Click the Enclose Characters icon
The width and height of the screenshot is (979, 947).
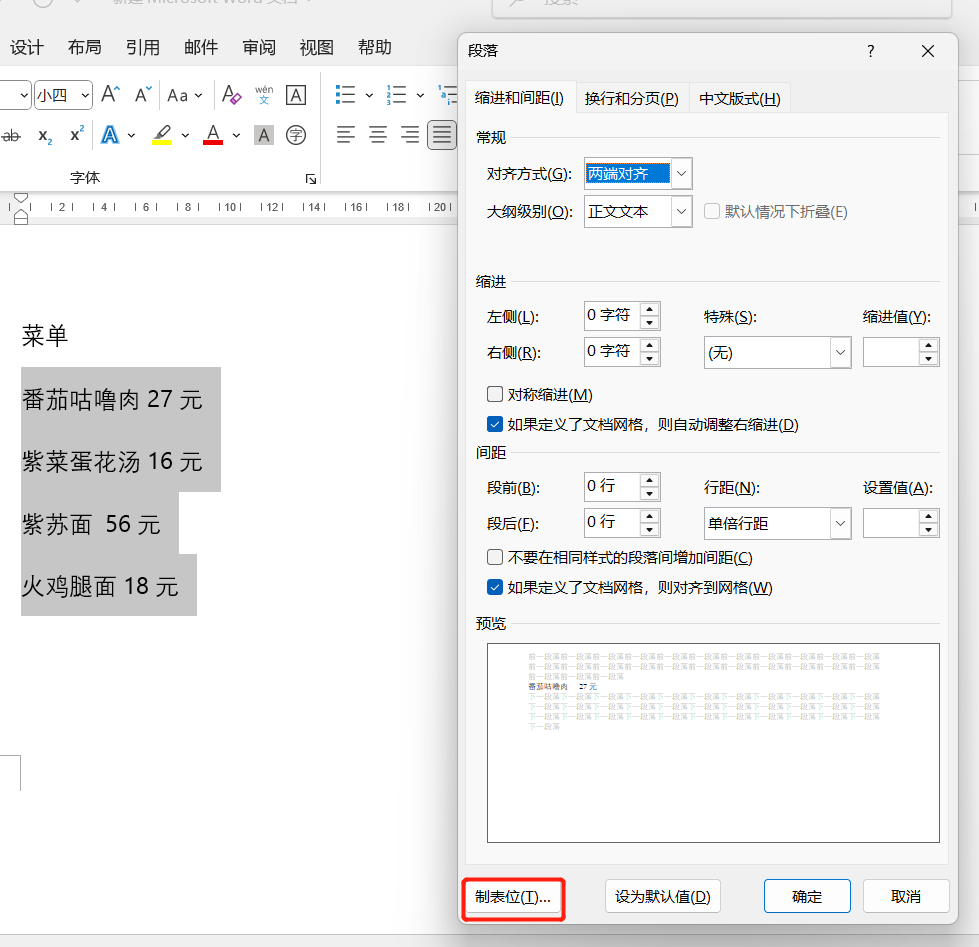[x=295, y=135]
